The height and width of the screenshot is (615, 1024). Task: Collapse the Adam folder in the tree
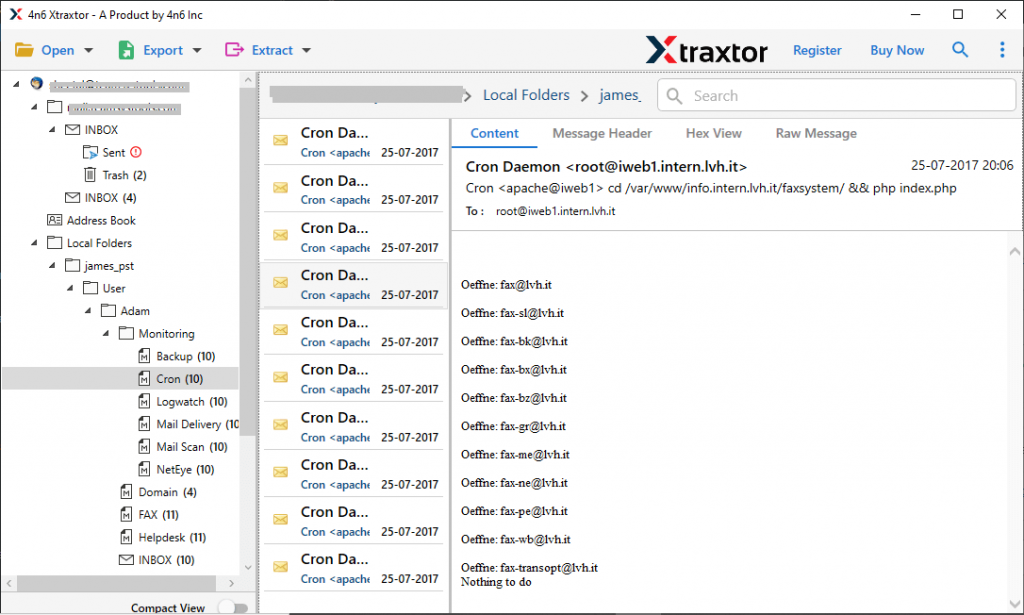pos(88,310)
